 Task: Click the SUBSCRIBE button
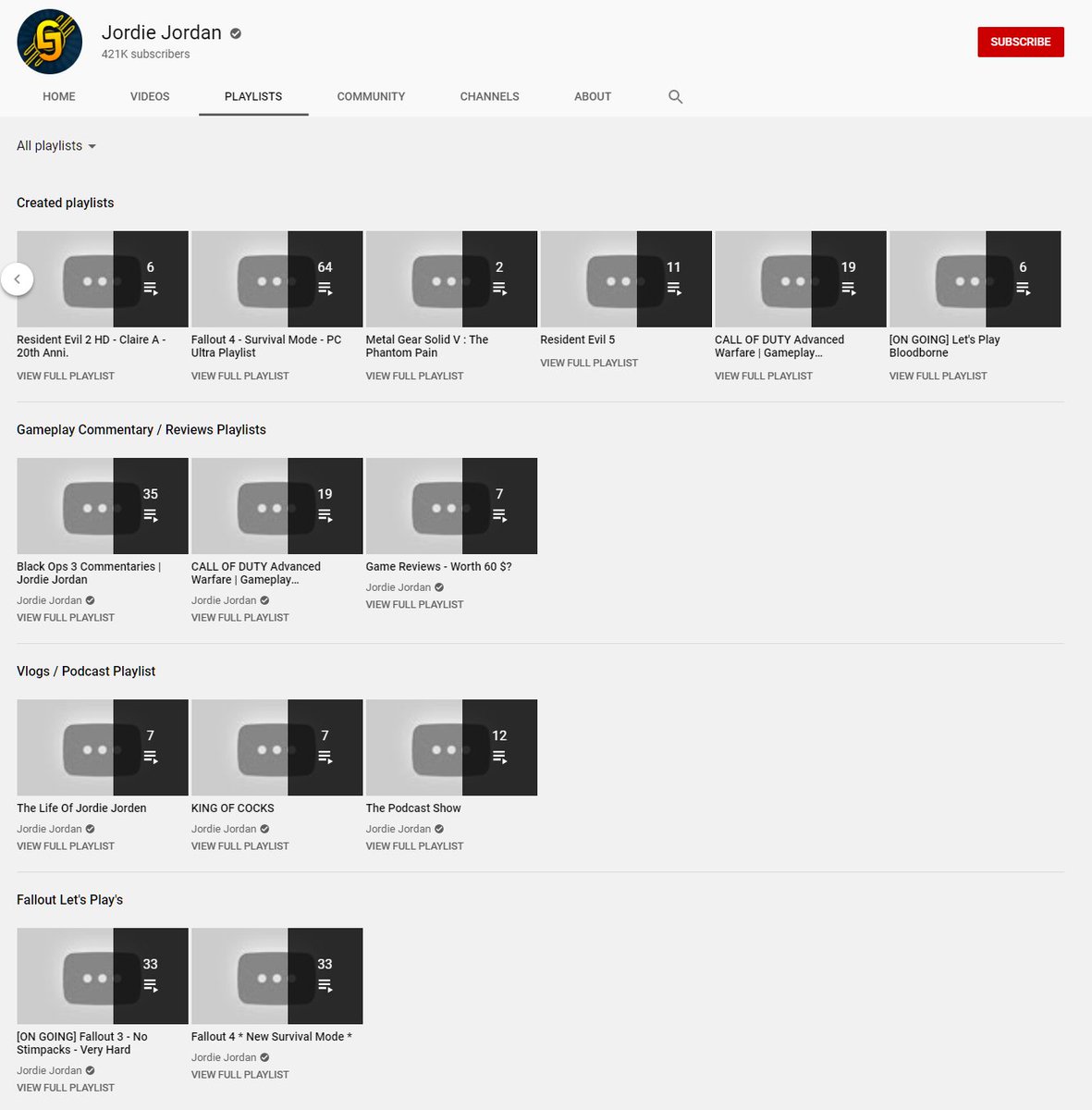(1020, 41)
